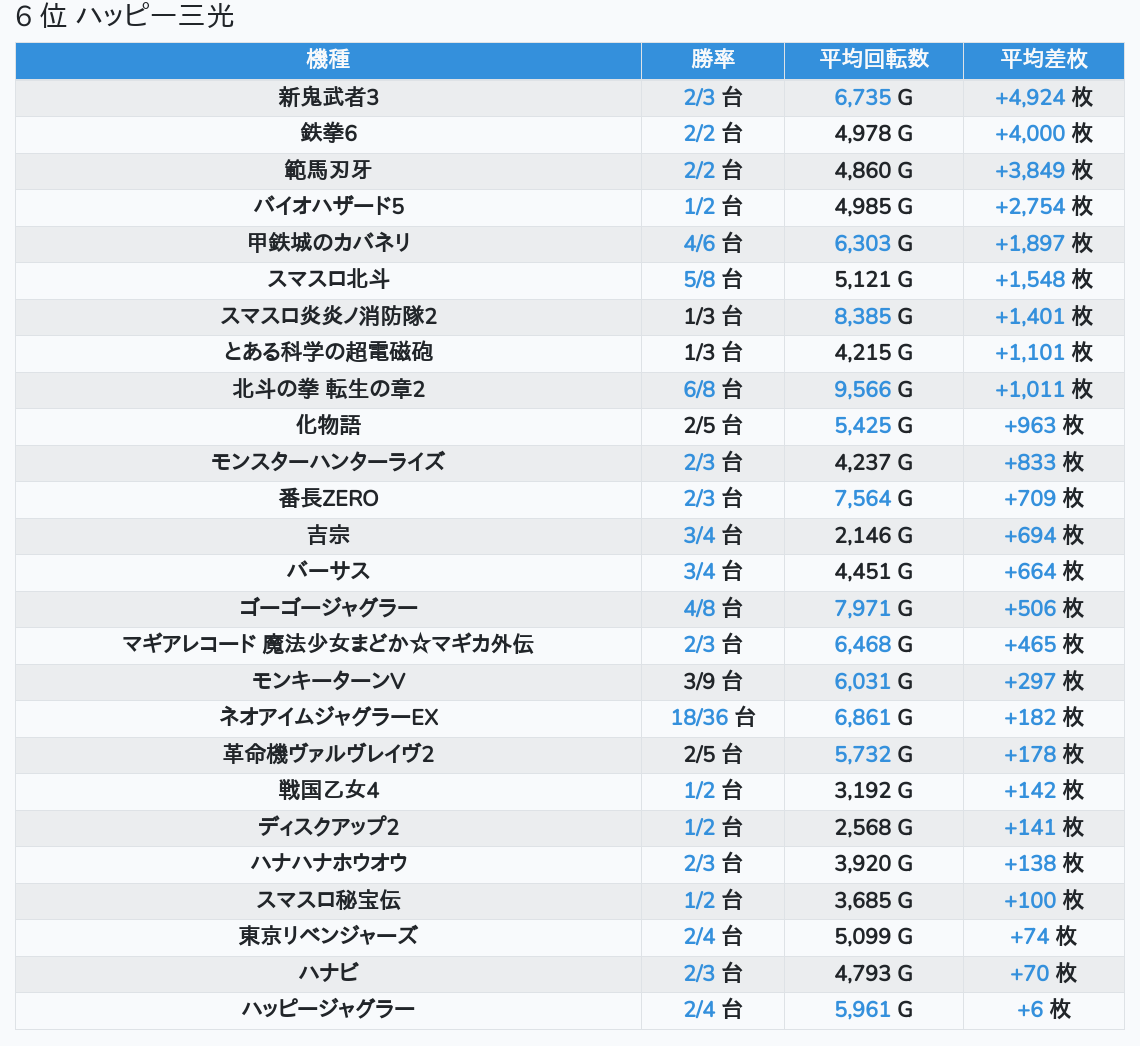This screenshot has height=1046, width=1140.
Task: Open the ハッピージャグラー machine entry
Action: [328, 1009]
